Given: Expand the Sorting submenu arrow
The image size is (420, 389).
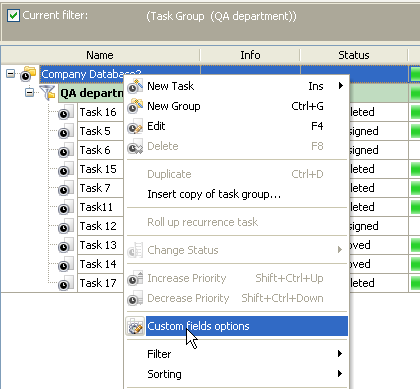Looking at the screenshot, I should [x=340, y=373].
